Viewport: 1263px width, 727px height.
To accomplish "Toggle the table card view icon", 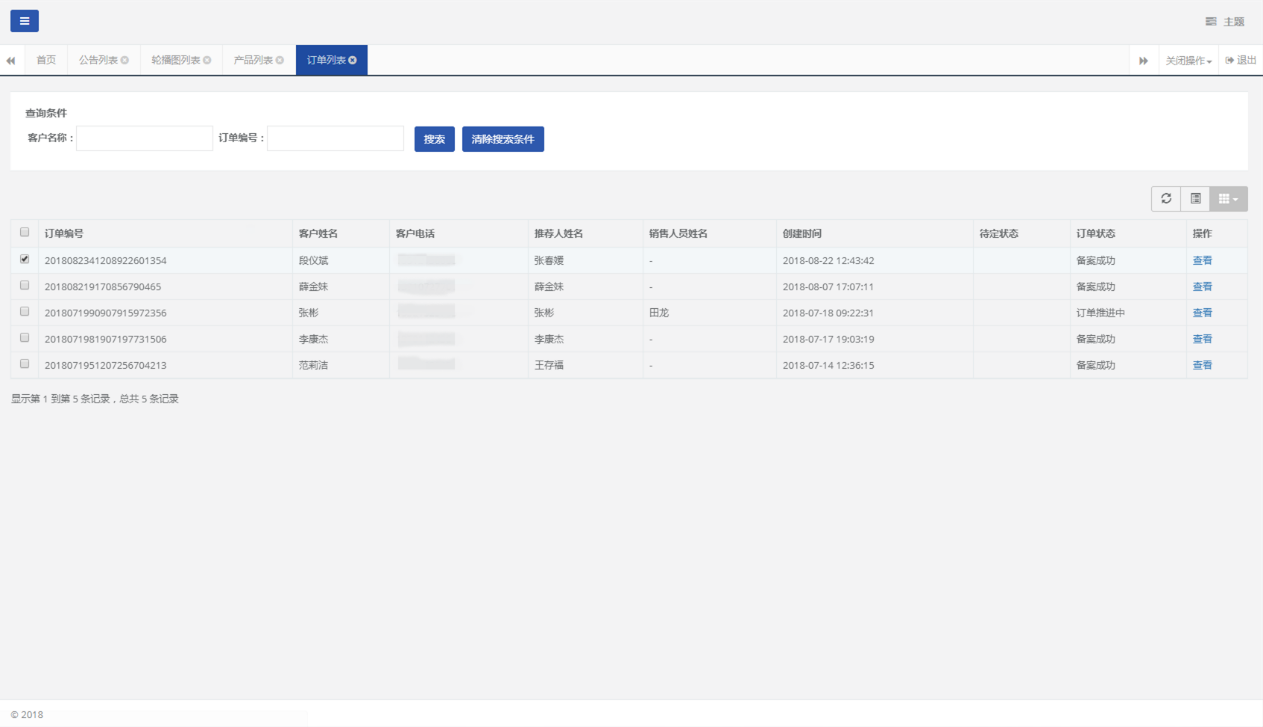I will click(1195, 199).
